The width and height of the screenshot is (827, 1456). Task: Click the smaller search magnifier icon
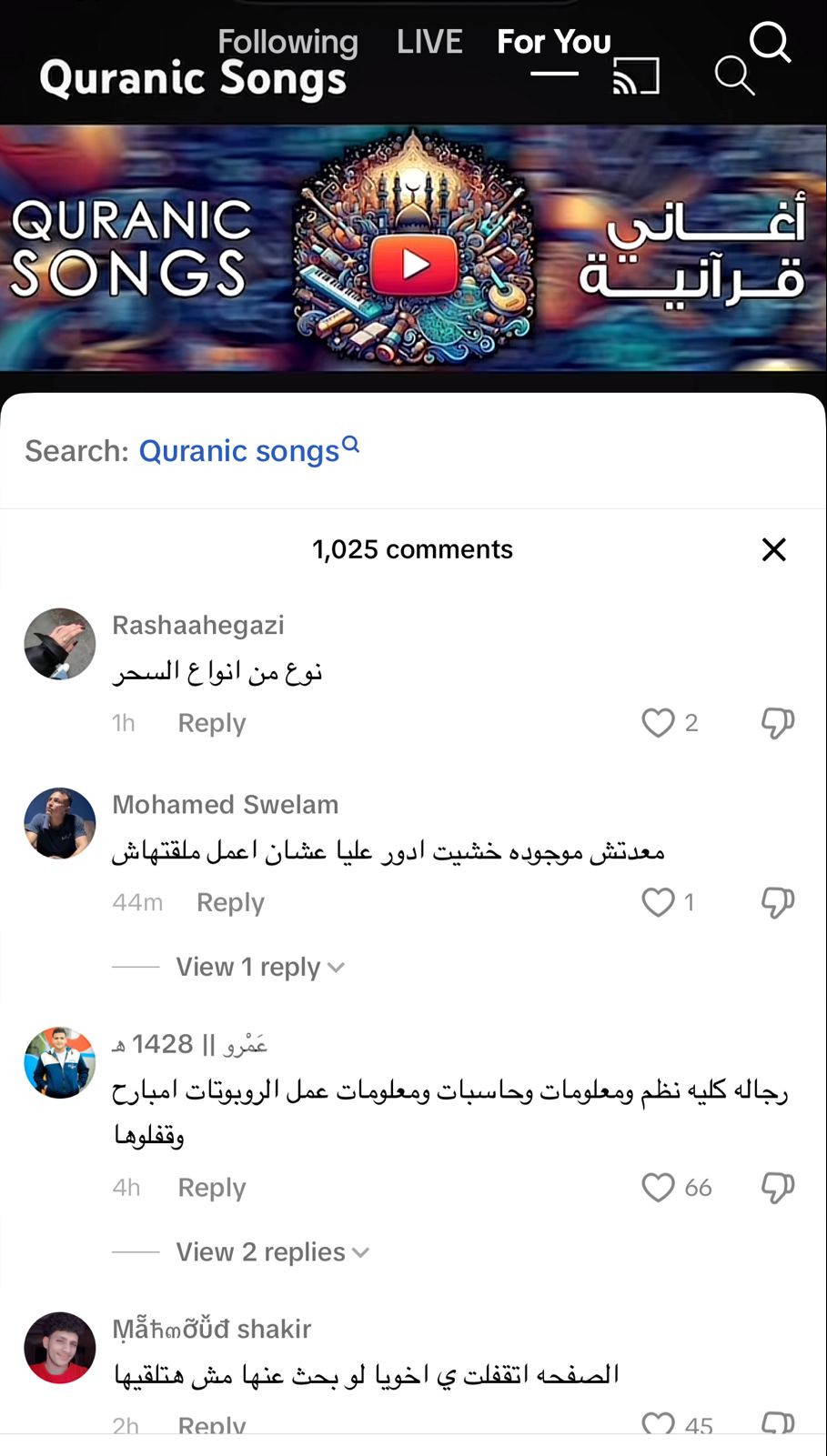[734, 75]
